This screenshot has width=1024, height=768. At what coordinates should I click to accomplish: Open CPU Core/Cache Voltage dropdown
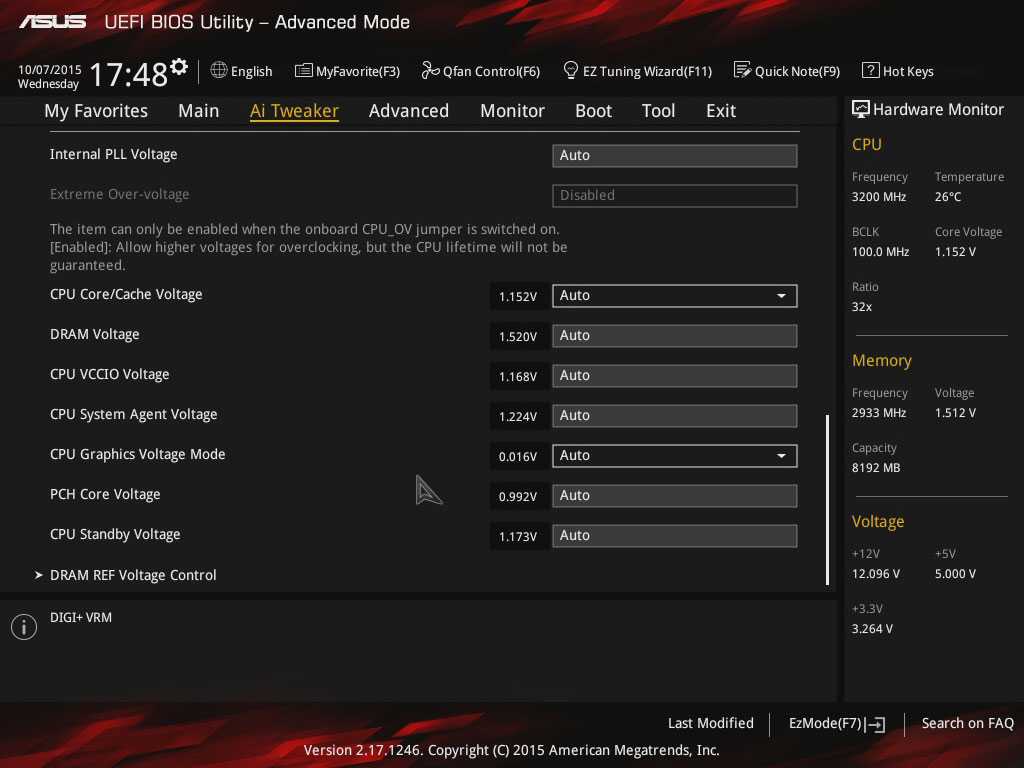pyautogui.click(x=780, y=296)
